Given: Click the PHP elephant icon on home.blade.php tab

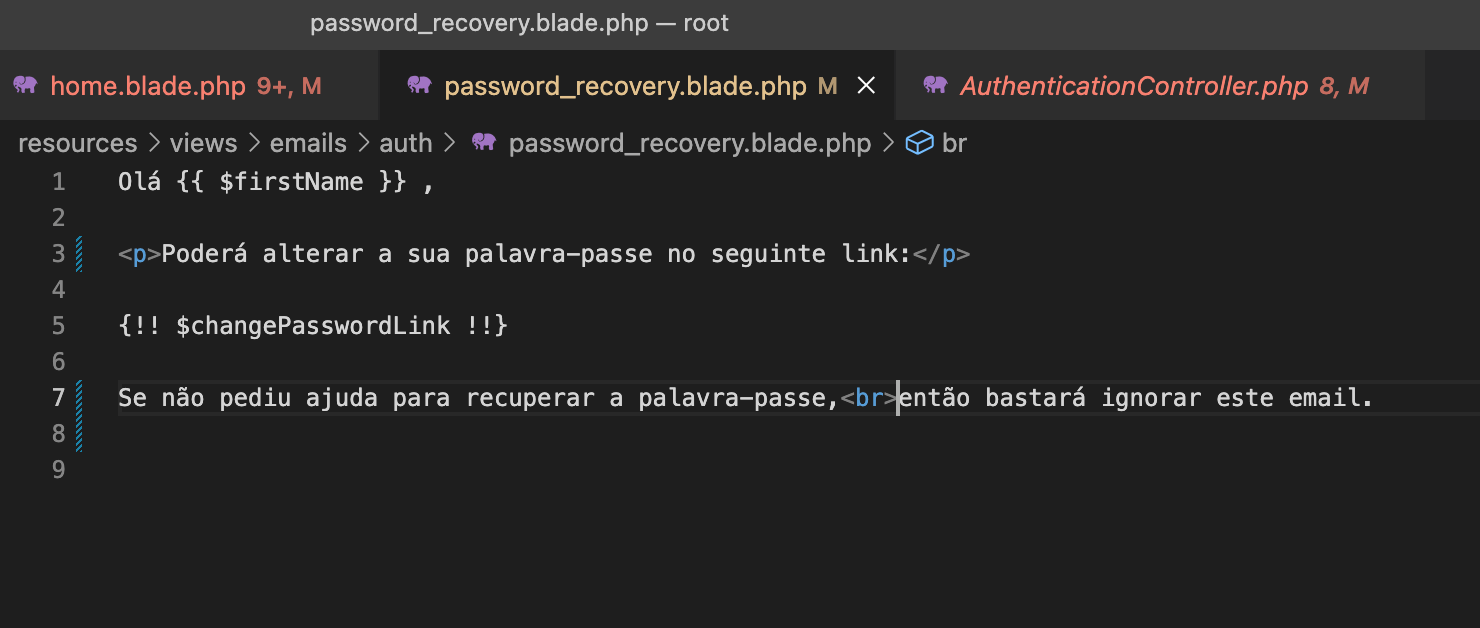Looking at the screenshot, I should [x=23, y=85].
